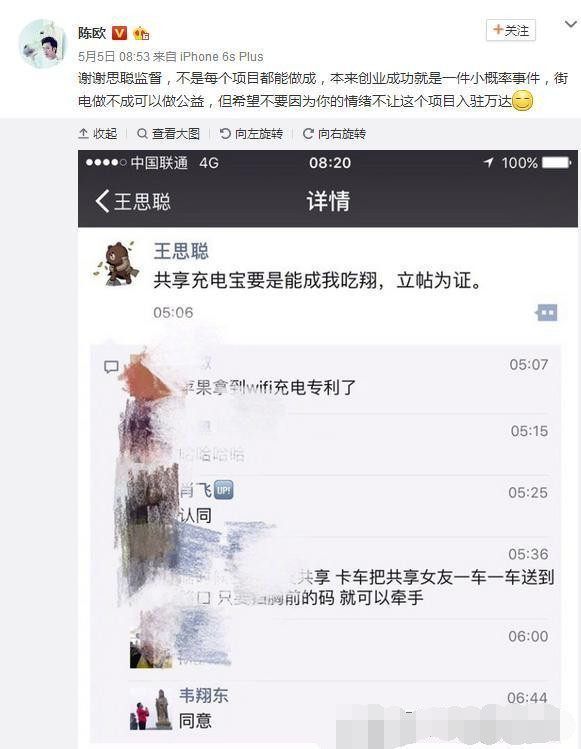Open 查看大图 to view full image
The width and height of the screenshot is (581, 749).
pos(168,134)
